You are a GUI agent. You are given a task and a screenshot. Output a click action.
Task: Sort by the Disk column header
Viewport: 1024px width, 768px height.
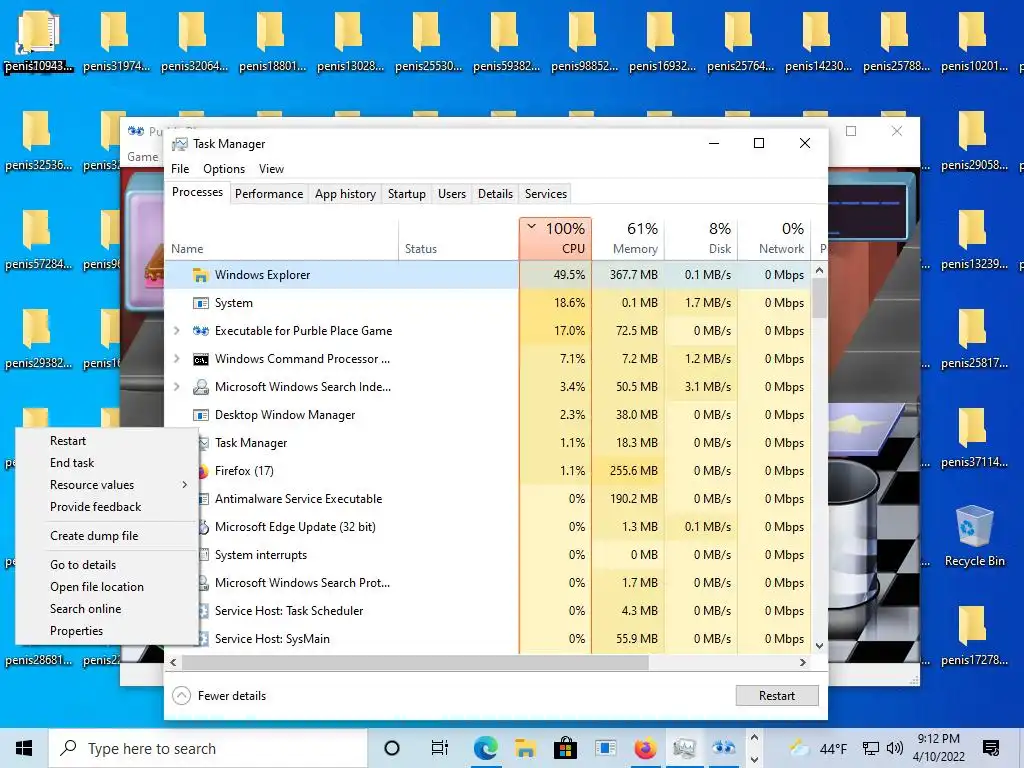tap(701, 238)
